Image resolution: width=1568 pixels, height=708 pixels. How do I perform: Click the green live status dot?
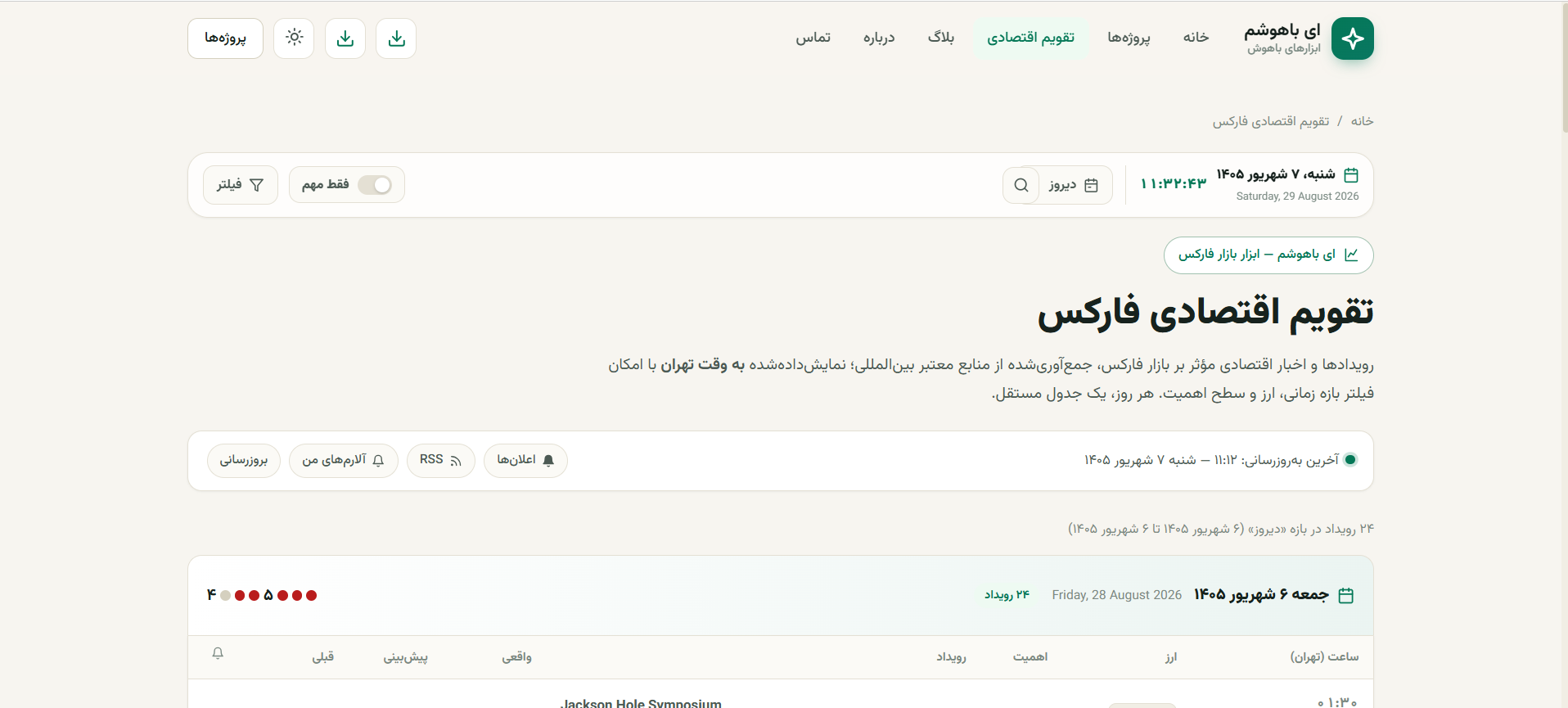coord(1350,459)
